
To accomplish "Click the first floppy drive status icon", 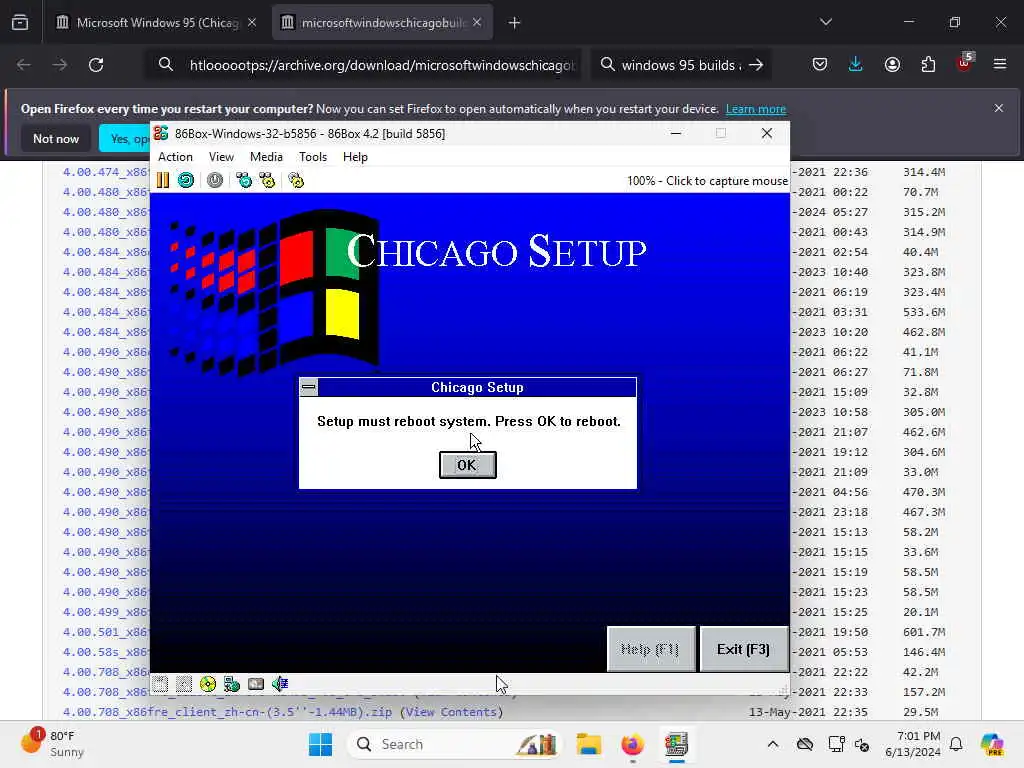I will click(x=161, y=684).
